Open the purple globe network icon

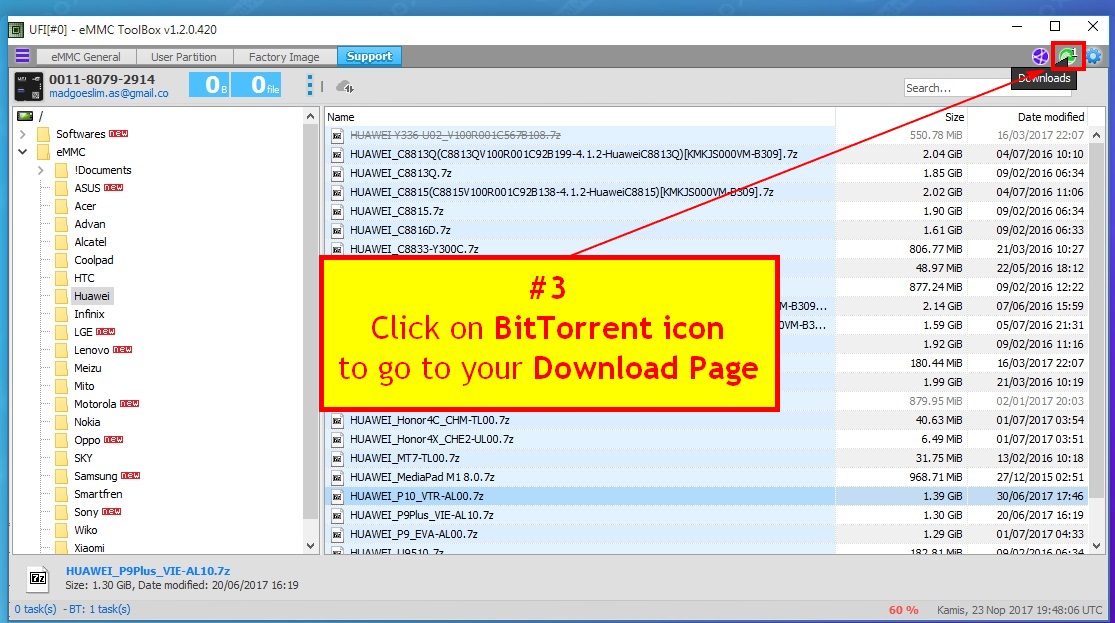(x=1040, y=56)
